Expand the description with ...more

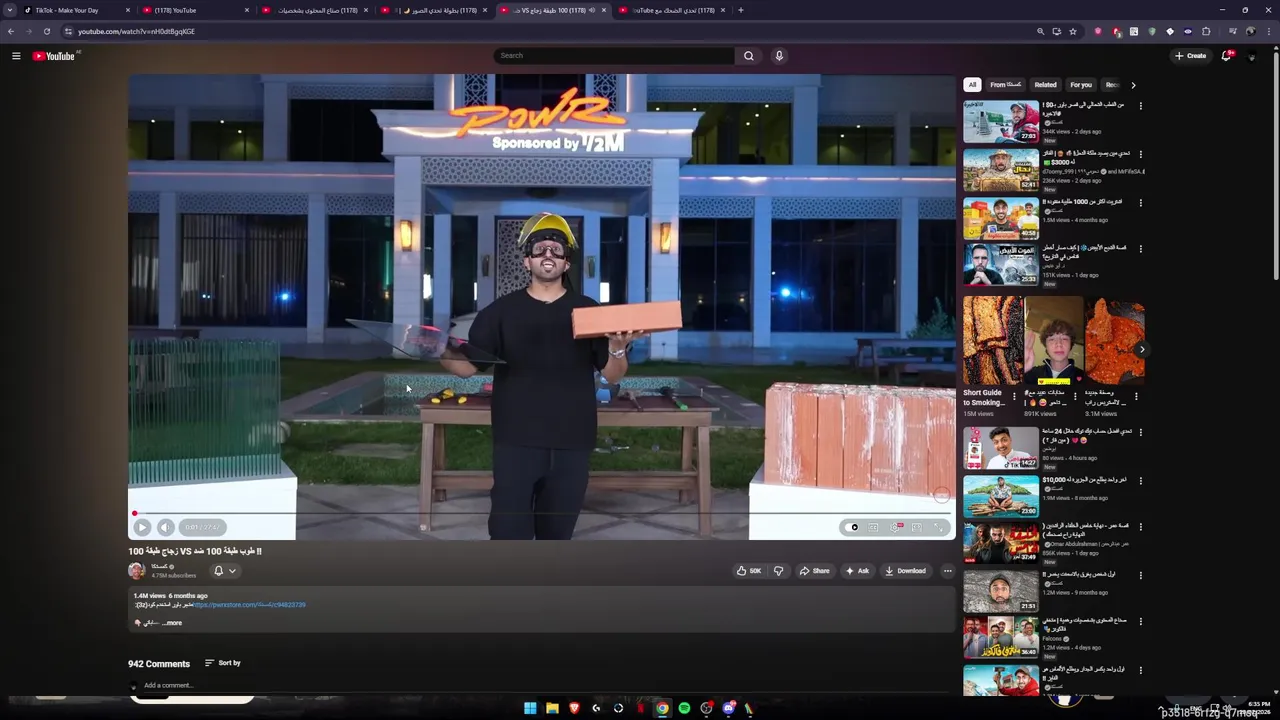pyautogui.click(x=172, y=623)
